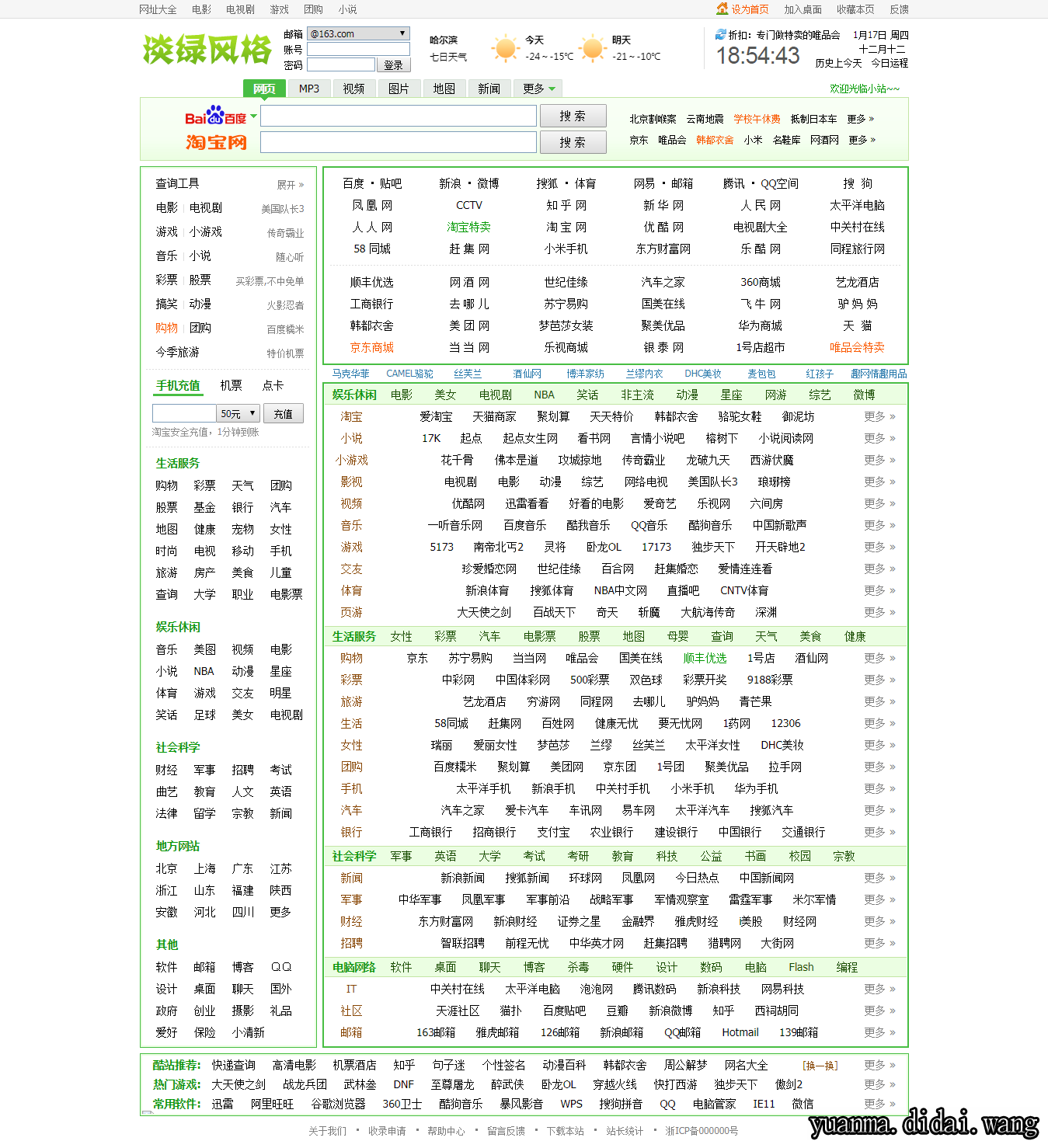Open the 上海 link under 地方网站
1048x1148 pixels.
(x=205, y=868)
